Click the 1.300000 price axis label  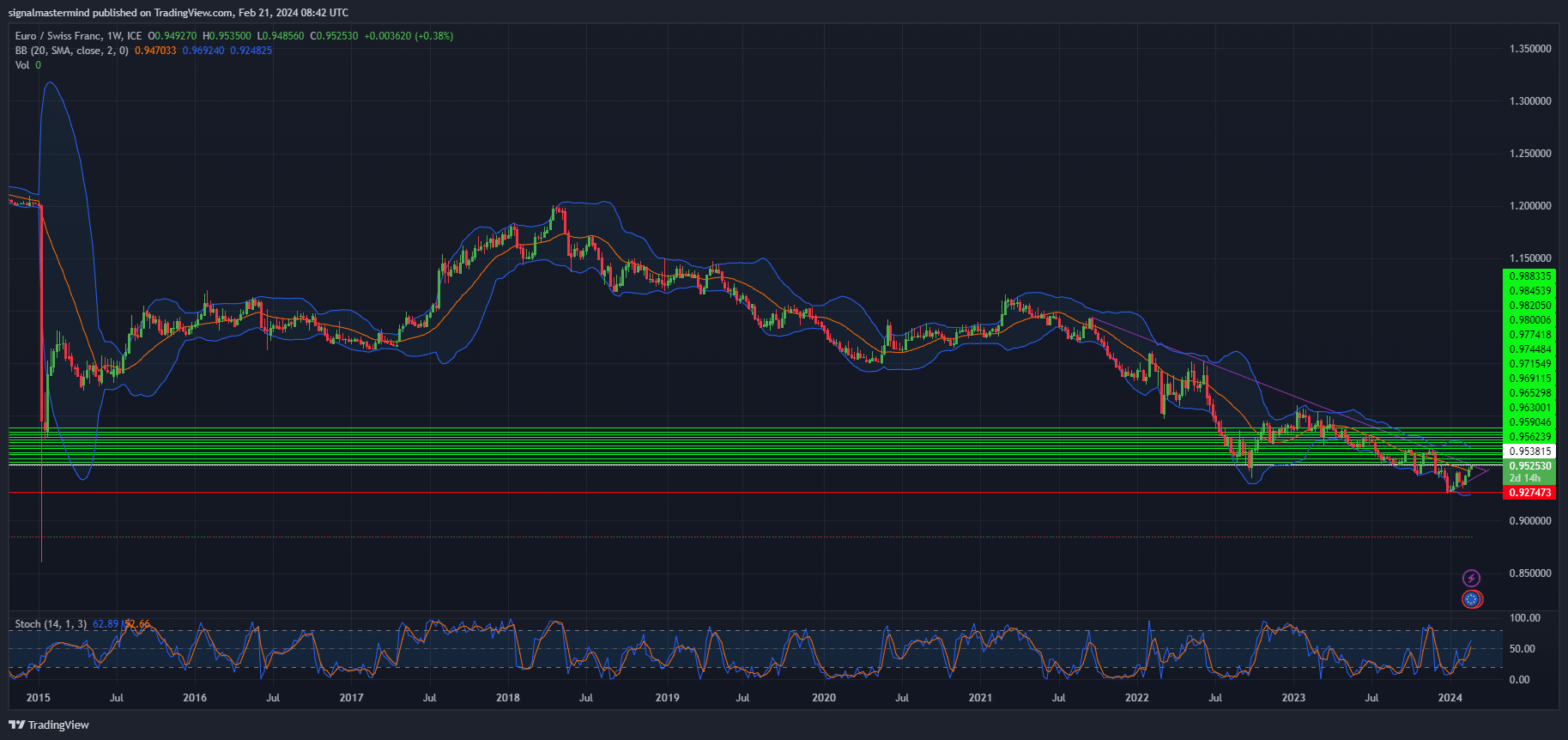coord(1530,101)
